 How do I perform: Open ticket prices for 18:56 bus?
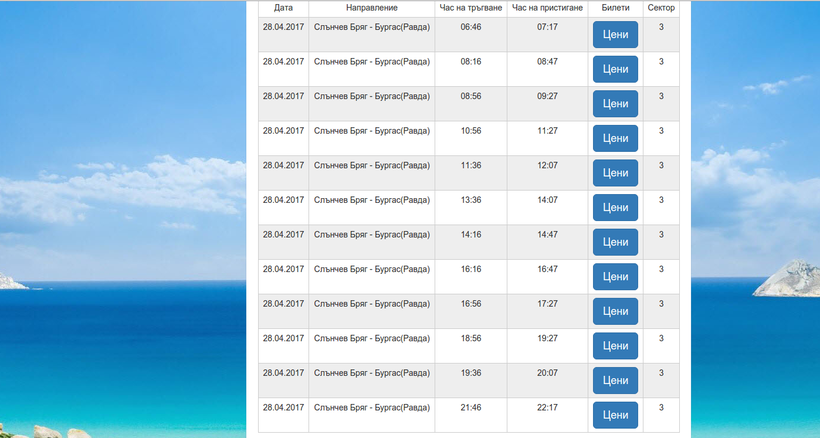click(x=615, y=346)
